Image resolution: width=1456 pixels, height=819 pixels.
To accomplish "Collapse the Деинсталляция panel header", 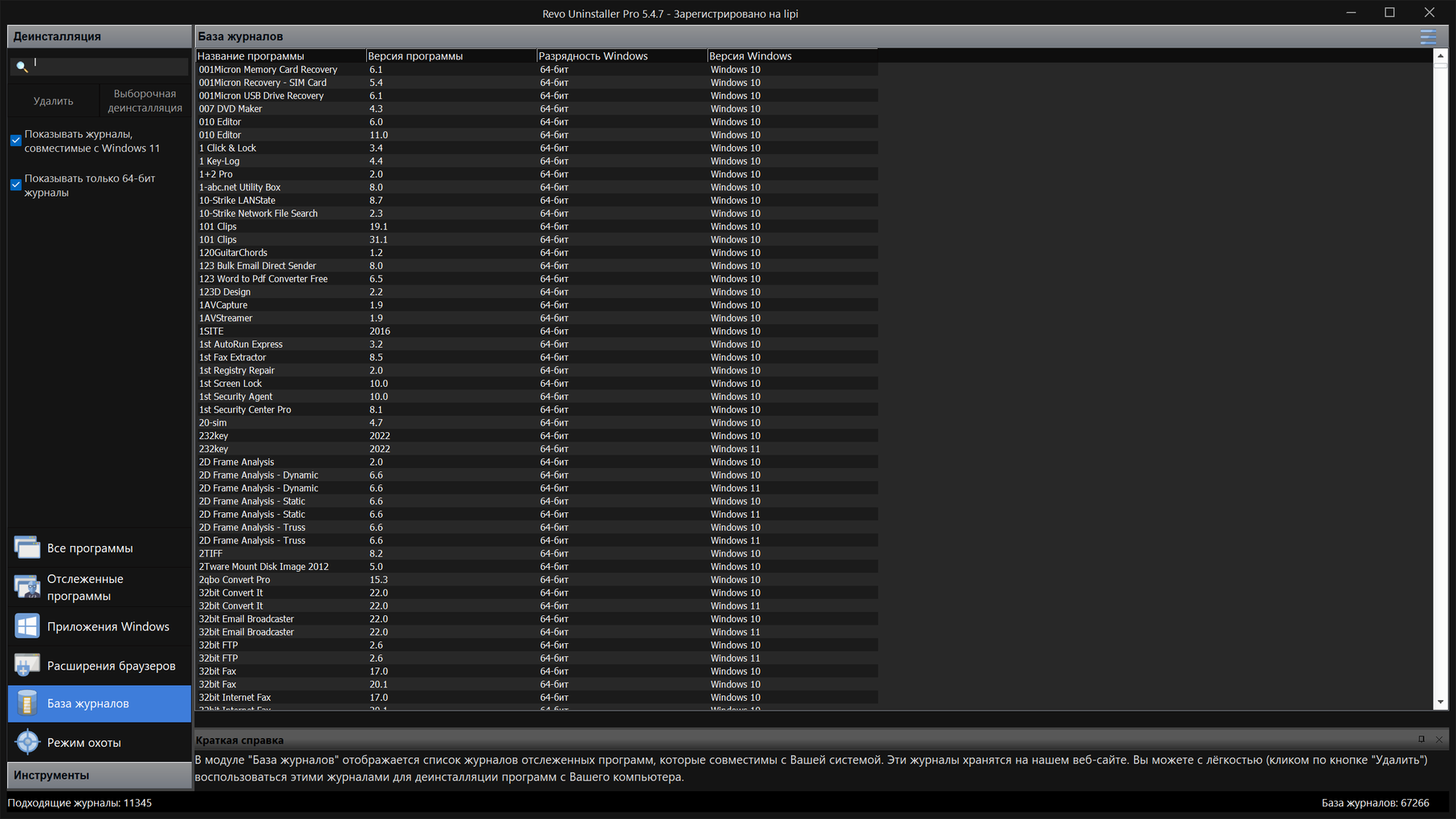I will (100, 36).
